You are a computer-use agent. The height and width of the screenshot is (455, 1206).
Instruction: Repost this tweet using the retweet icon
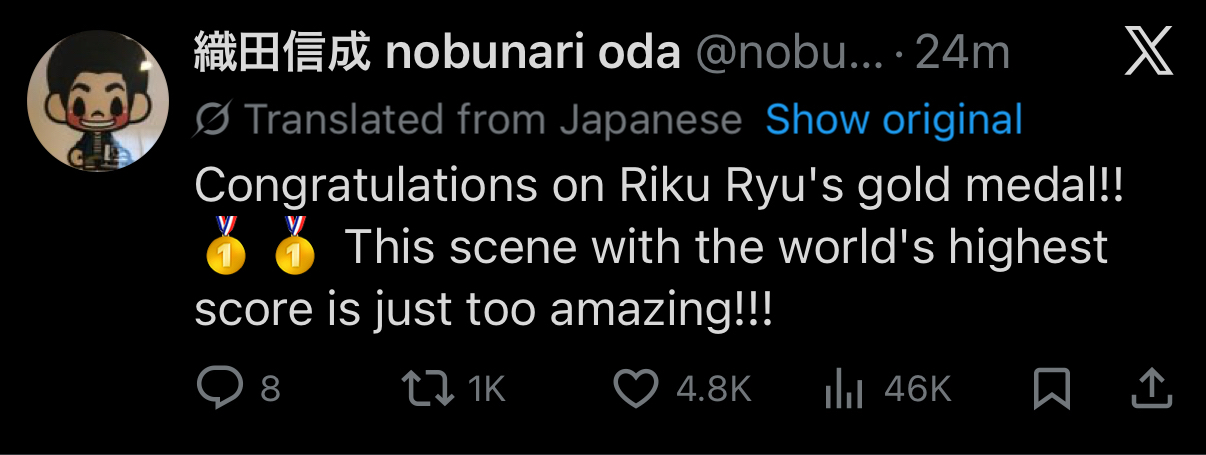(x=425, y=388)
